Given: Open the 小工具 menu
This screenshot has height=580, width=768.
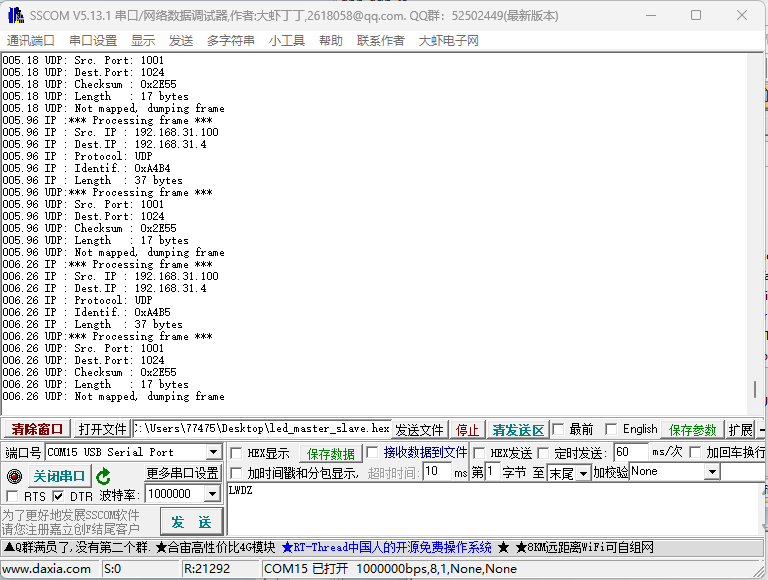Looking at the screenshot, I should point(287,41).
